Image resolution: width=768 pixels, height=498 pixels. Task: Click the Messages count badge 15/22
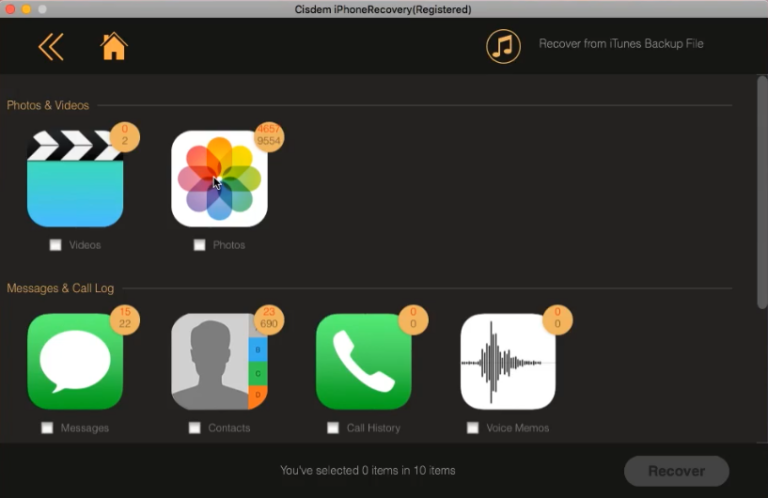125,319
